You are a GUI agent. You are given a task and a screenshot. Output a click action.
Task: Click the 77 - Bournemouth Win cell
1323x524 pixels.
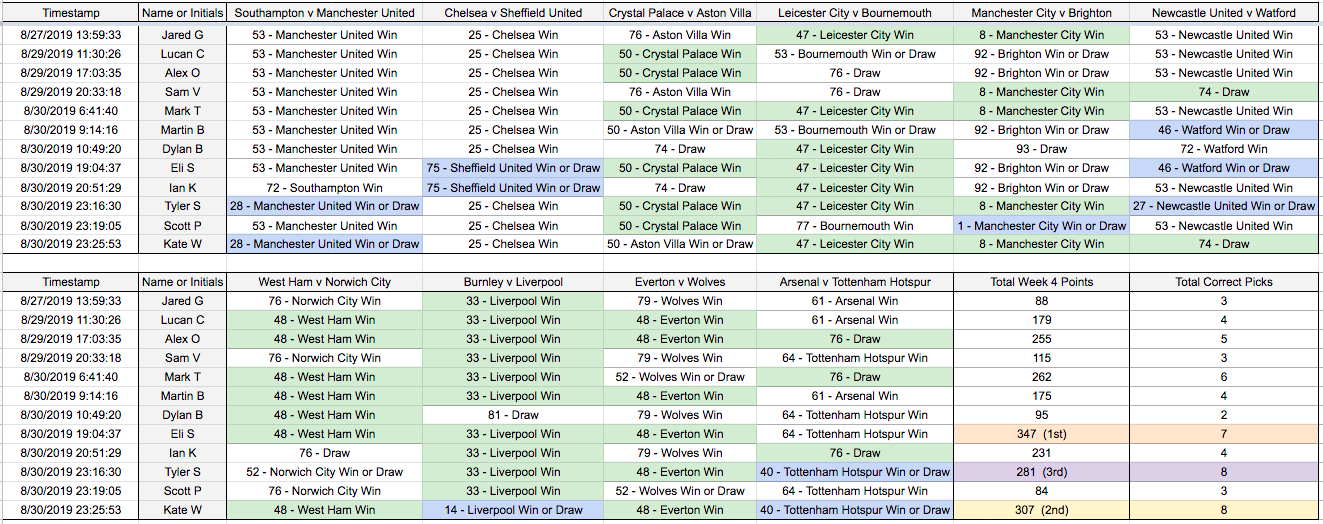[855, 225]
